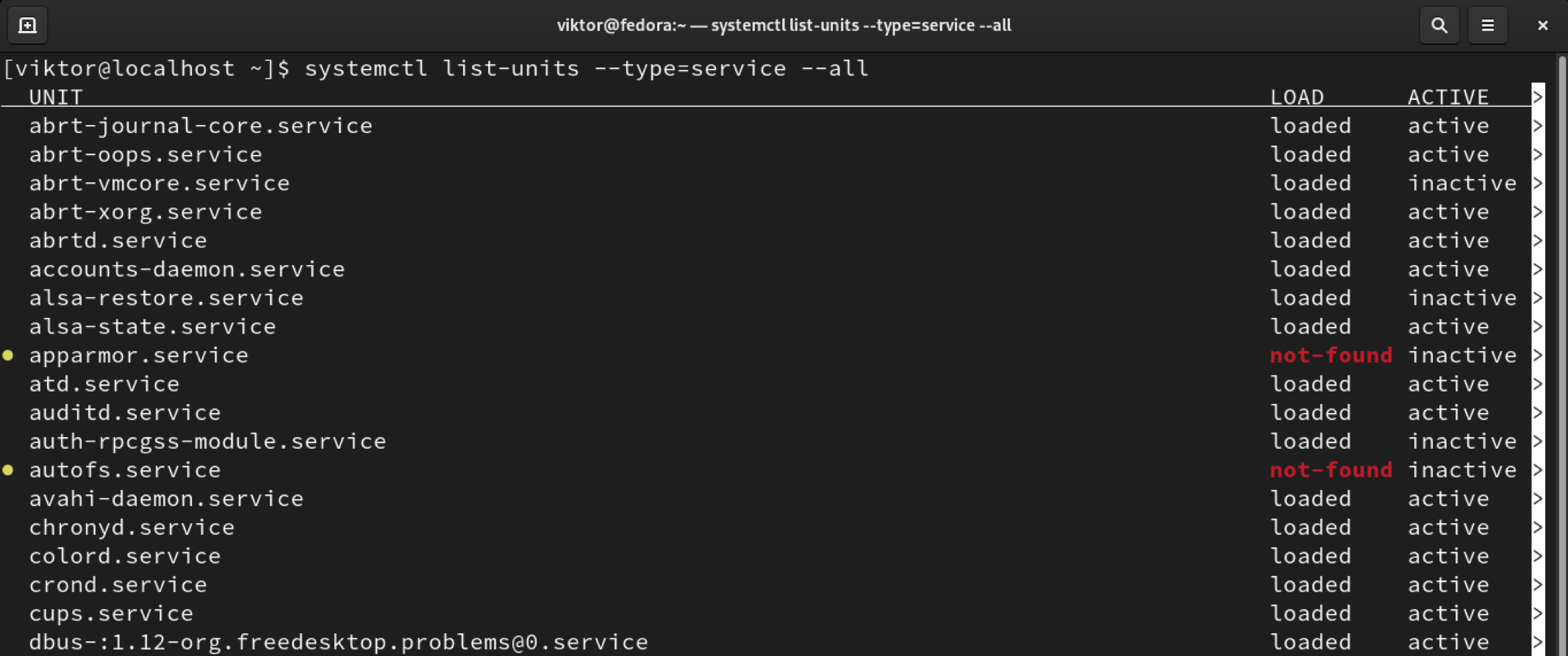This screenshot has height=656, width=1568.
Task: Click the UNIT column header
Action: point(56,97)
